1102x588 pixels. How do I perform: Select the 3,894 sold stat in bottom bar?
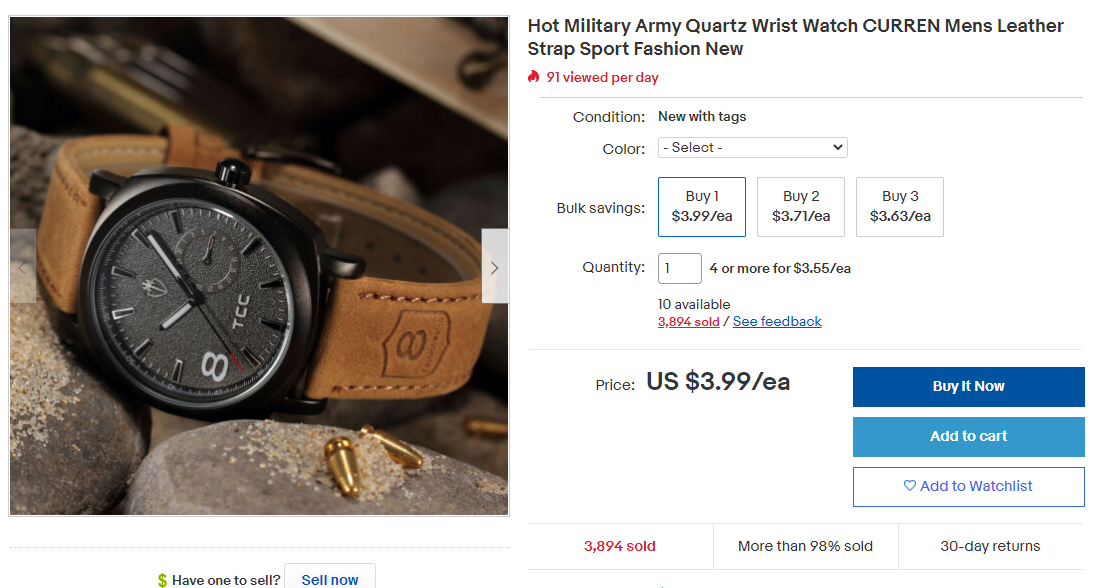click(x=620, y=546)
